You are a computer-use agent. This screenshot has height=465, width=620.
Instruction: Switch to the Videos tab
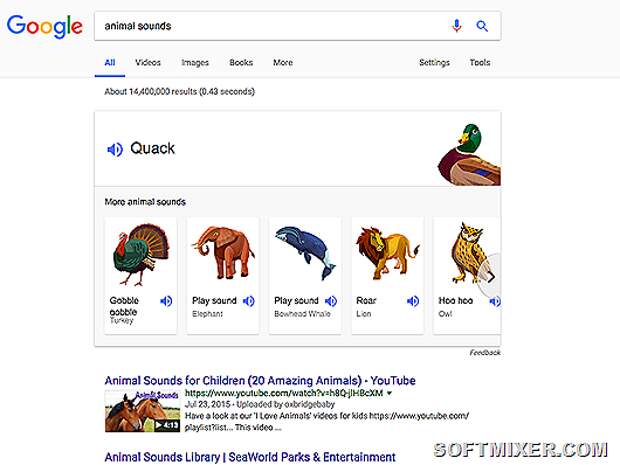(x=148, y=62)
